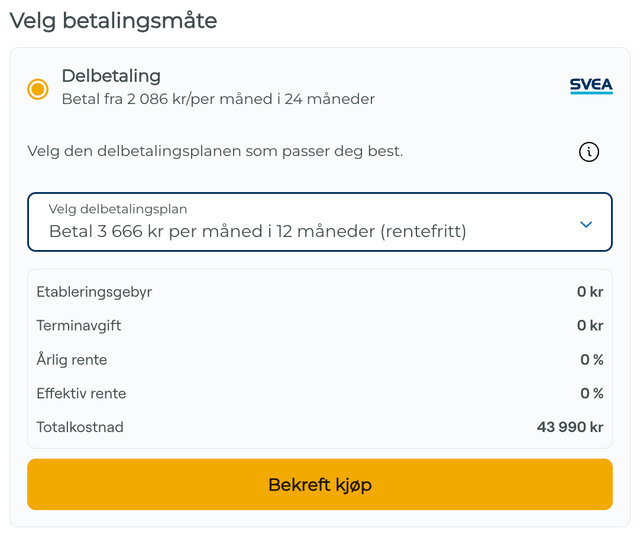The image size is (640, 542).
Task: Click the Årlig rente 0 % value
Action: (x=592, y=360)
